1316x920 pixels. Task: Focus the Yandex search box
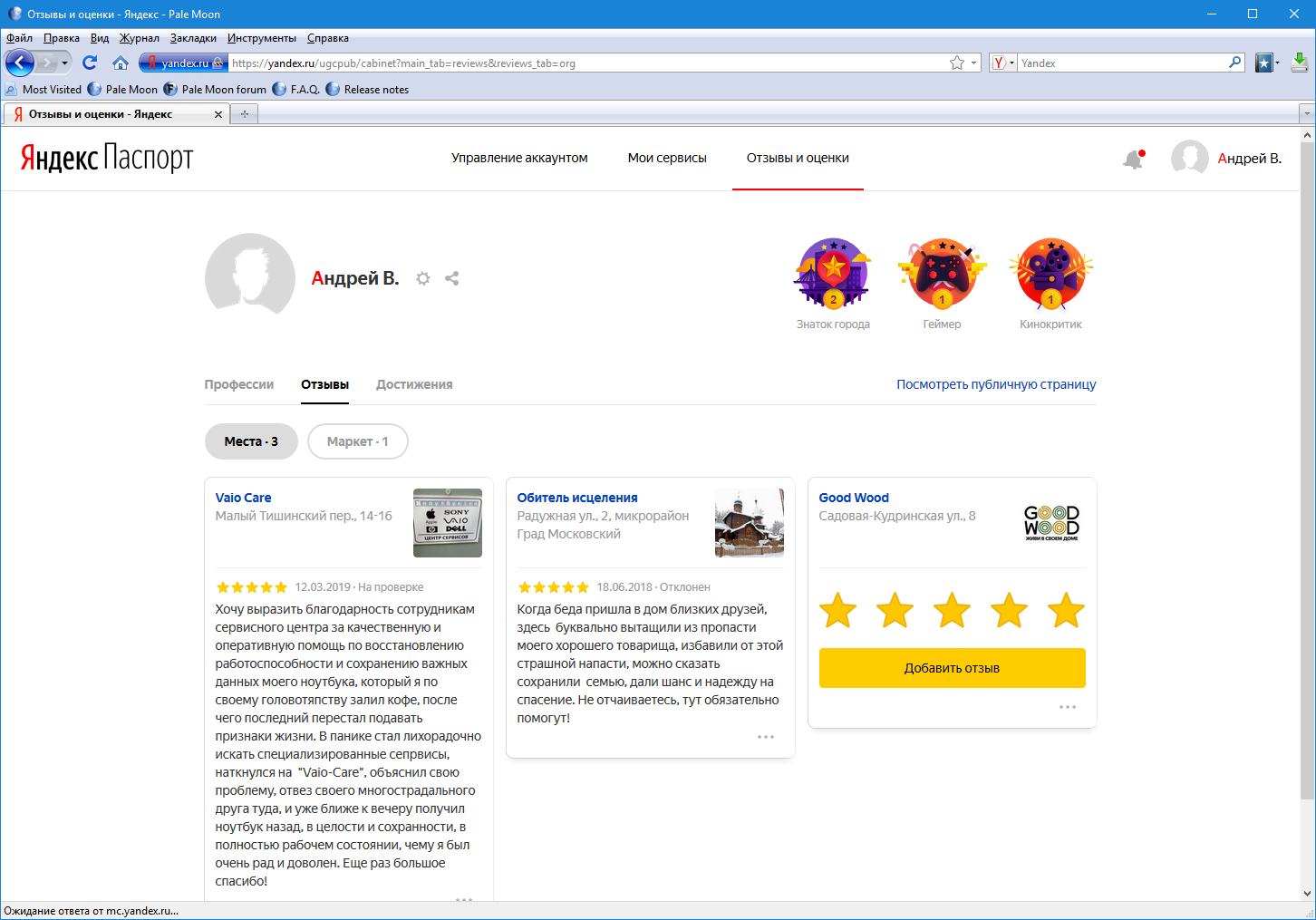click(x=1122, y=63)
